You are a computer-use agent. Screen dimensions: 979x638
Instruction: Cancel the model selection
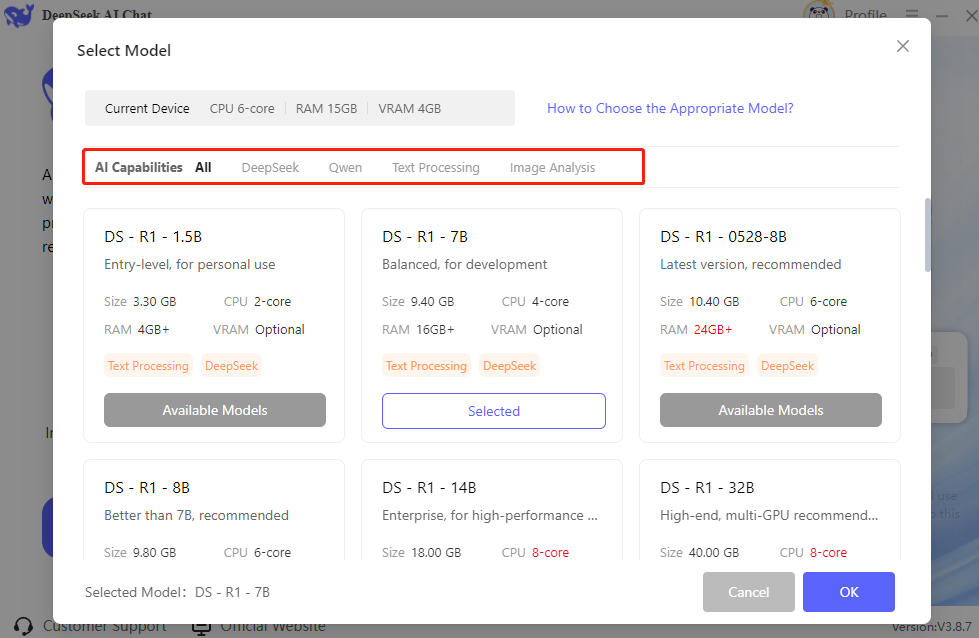[x=749, y=592]
